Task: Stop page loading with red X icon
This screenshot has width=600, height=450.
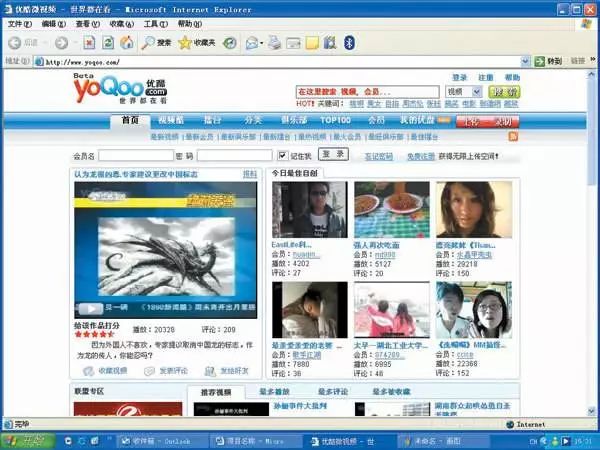Action: pos(89,43)
